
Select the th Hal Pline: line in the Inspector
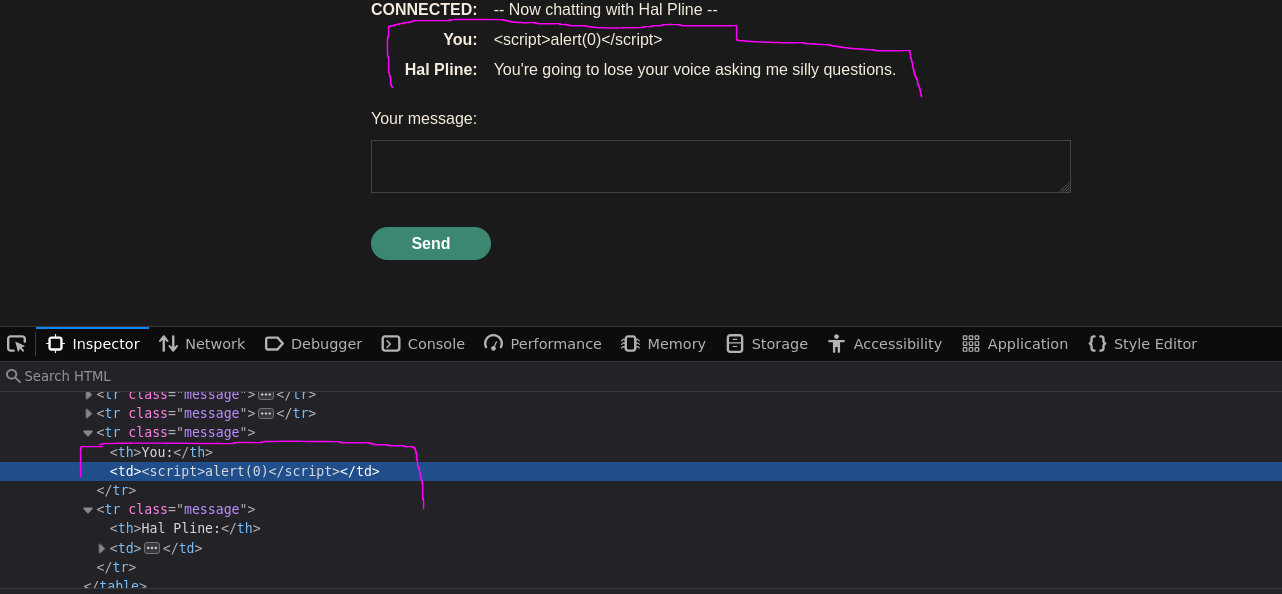point(185,528)
